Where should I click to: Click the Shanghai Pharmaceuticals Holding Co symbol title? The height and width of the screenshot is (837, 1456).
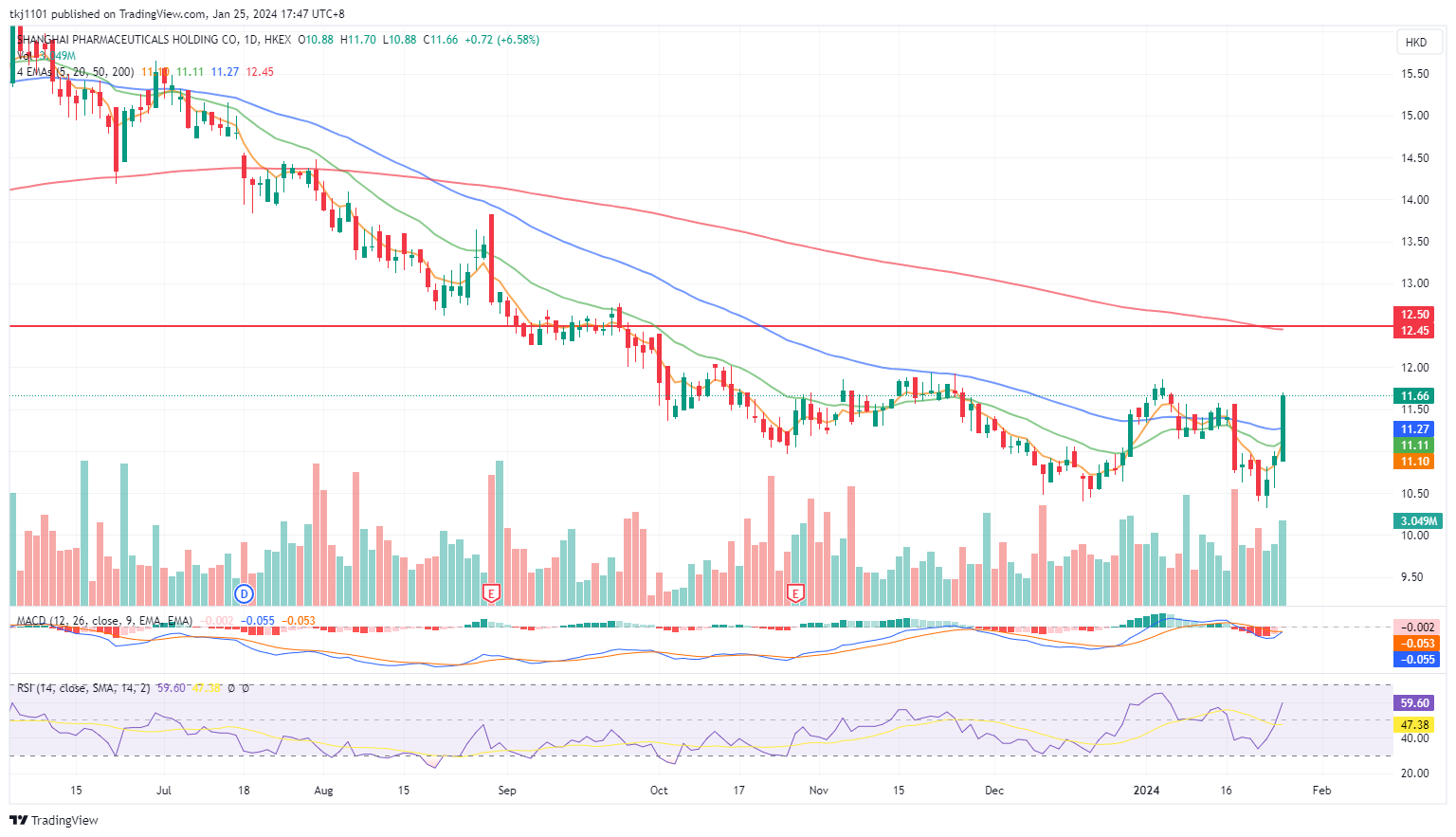[x=128, y=40]
